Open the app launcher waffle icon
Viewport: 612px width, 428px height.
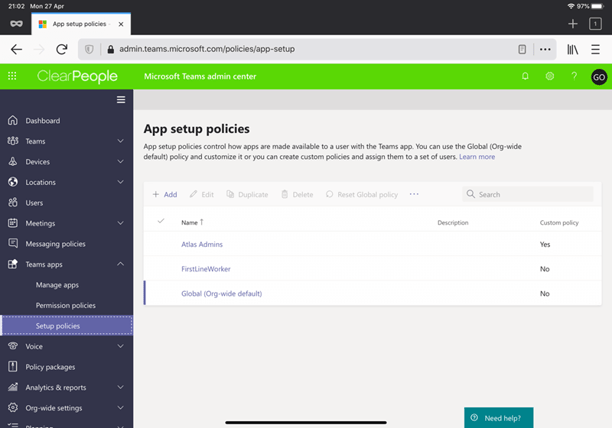12,76
